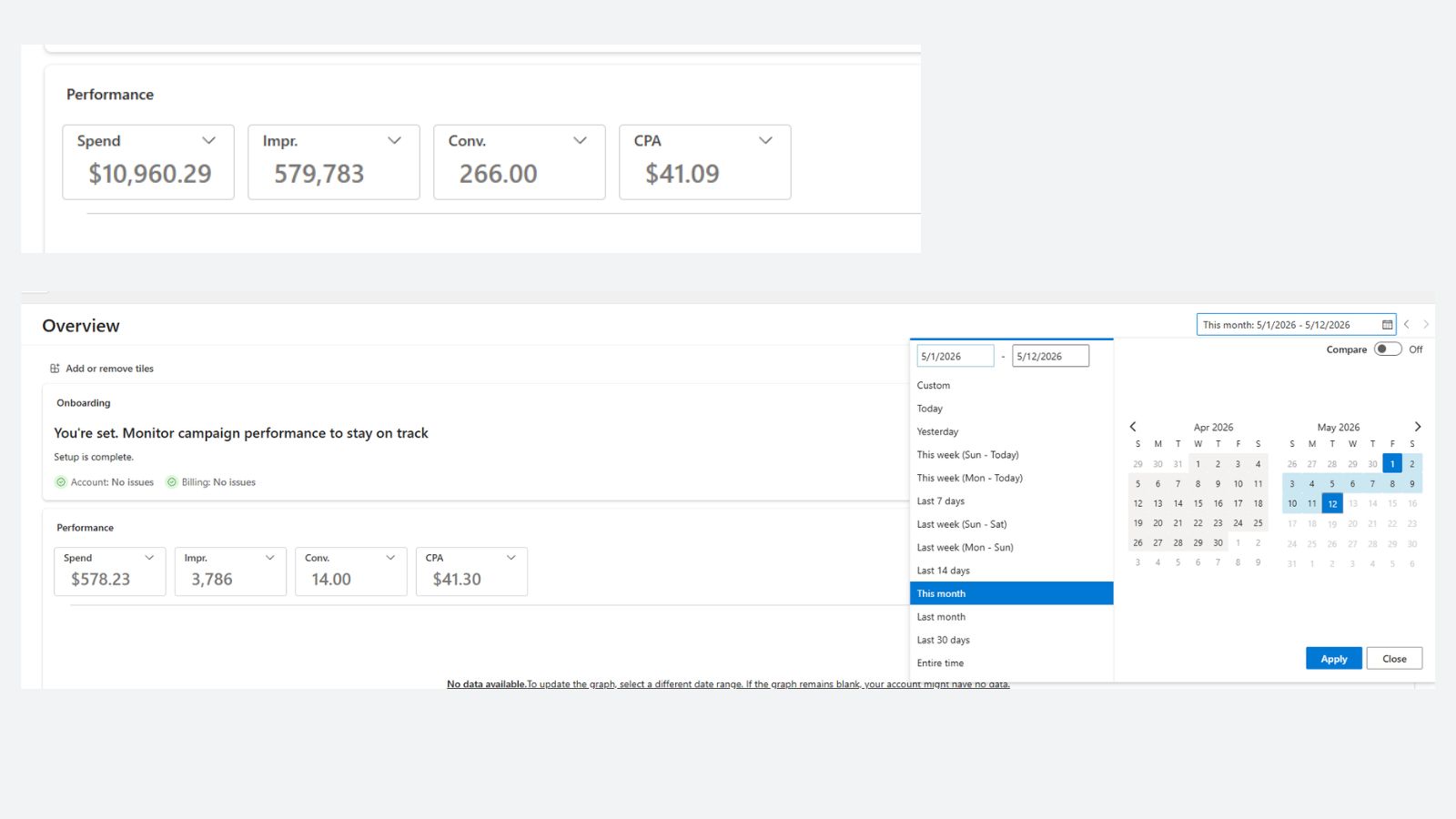1456x819 pixels.
Task: Expand the CPA tile dropdown in top Performance panel
Action: coord(766,141)
